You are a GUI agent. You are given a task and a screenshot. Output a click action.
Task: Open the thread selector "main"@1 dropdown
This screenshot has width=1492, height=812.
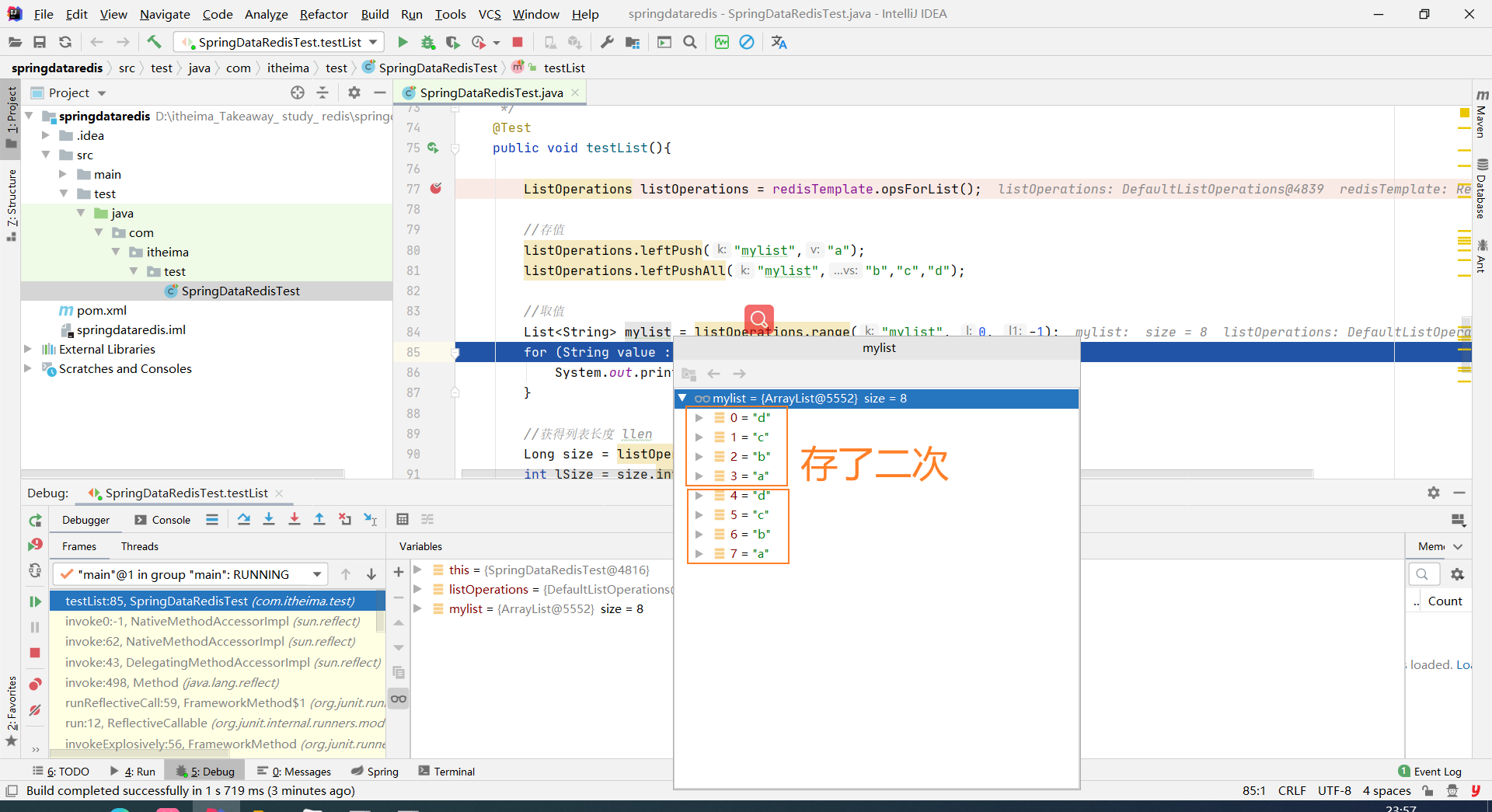pos(190,574)
